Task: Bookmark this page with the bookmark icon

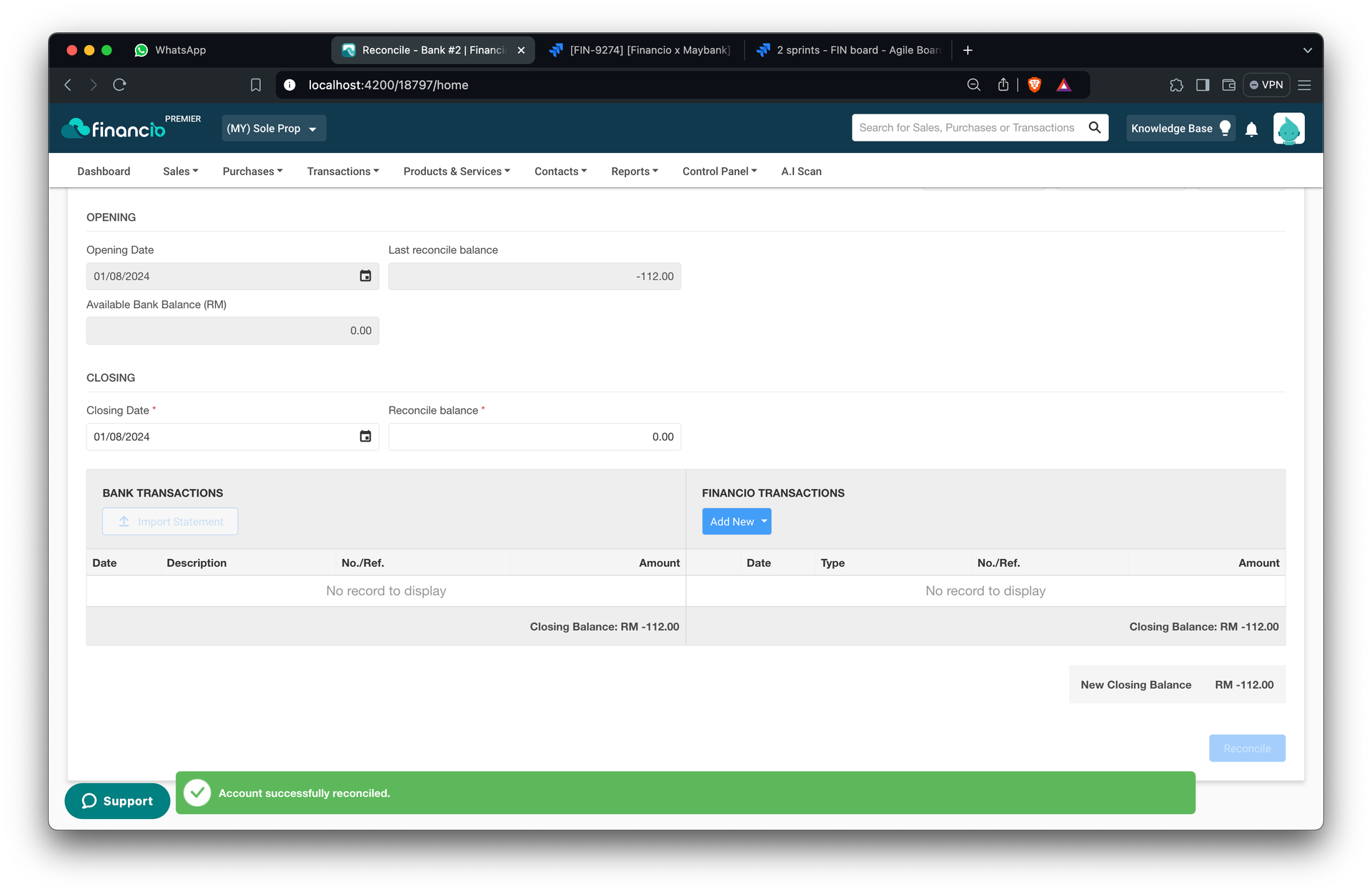Action: pos(256,85)
